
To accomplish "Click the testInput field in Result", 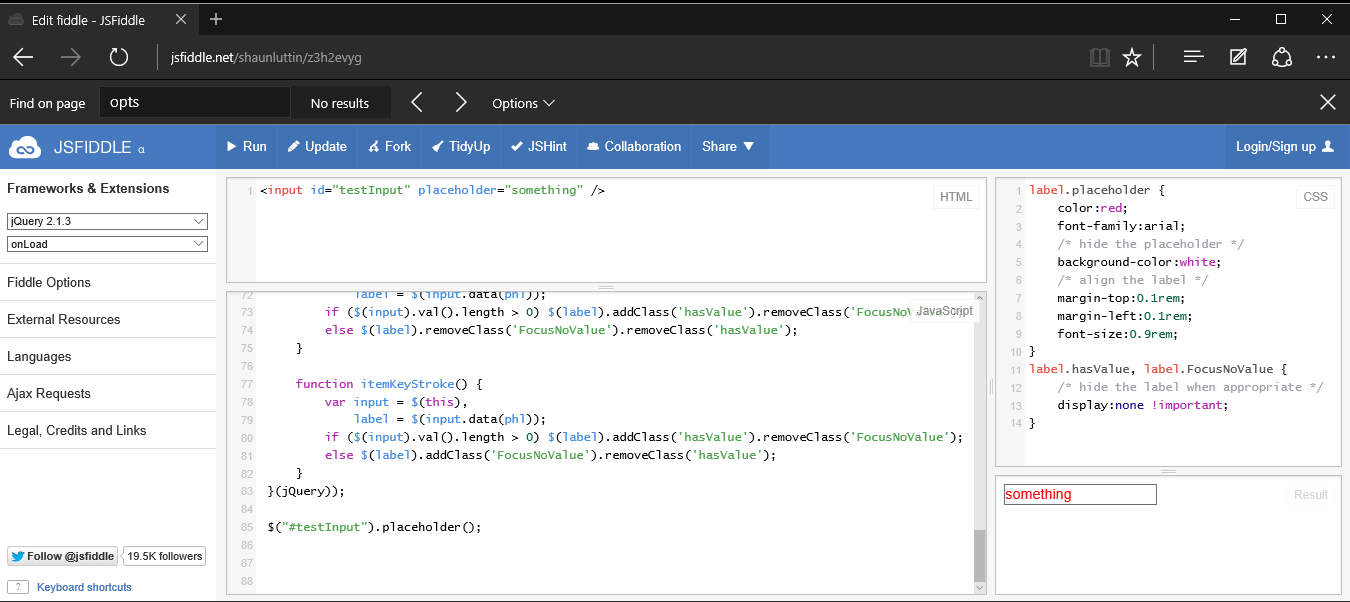I will tap(1080, 494).
